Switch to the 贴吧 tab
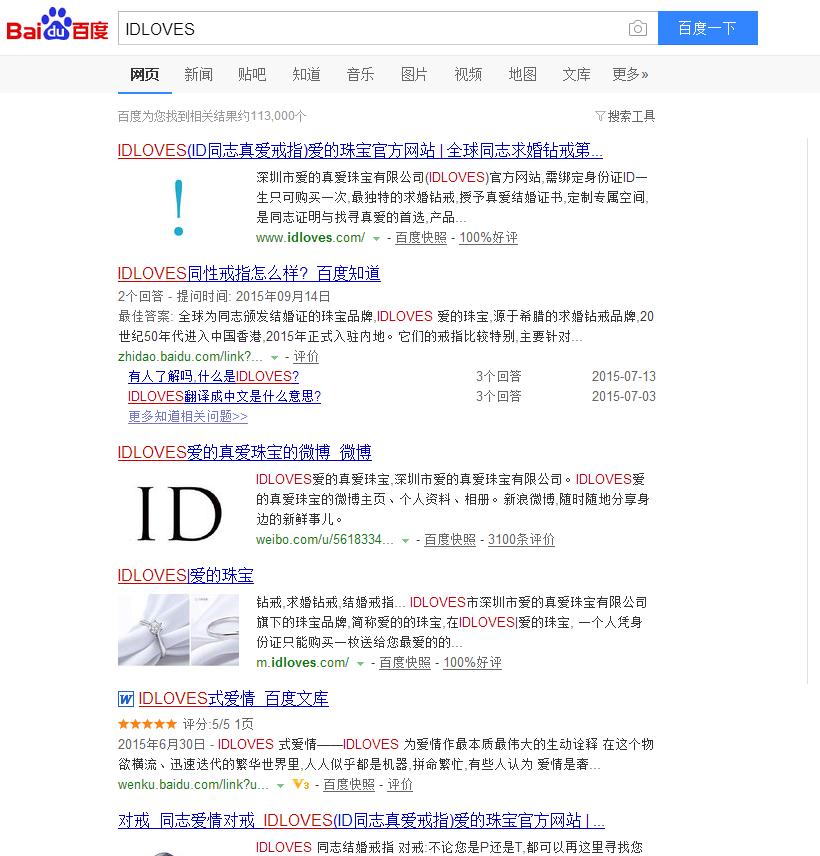Screen dimensions: 820x856 tap(252, 74)
